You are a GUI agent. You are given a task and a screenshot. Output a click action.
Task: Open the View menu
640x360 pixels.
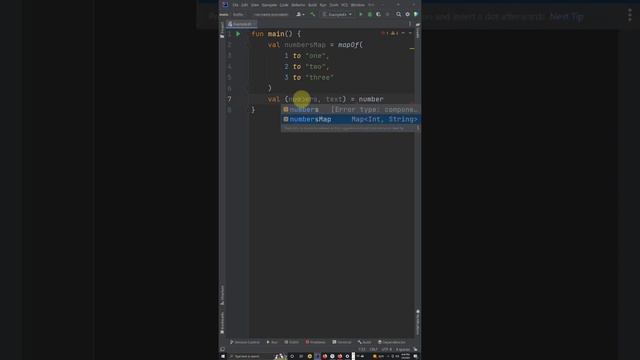coord(255,5)
